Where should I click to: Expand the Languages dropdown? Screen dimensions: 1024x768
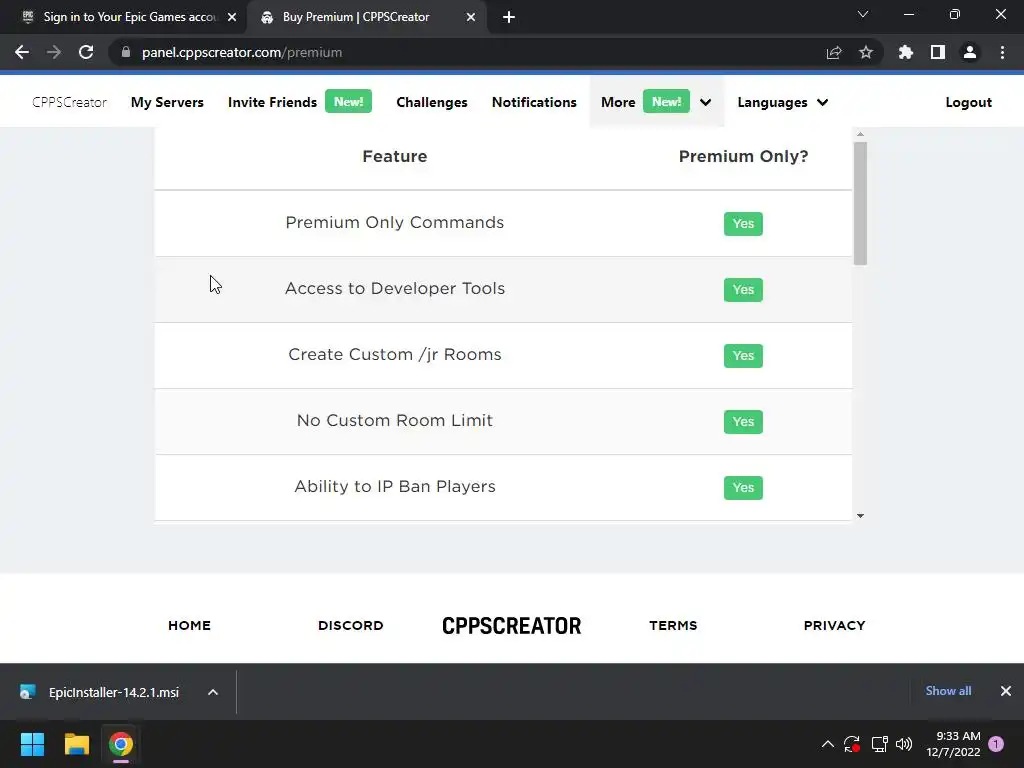tap(782, 103)
